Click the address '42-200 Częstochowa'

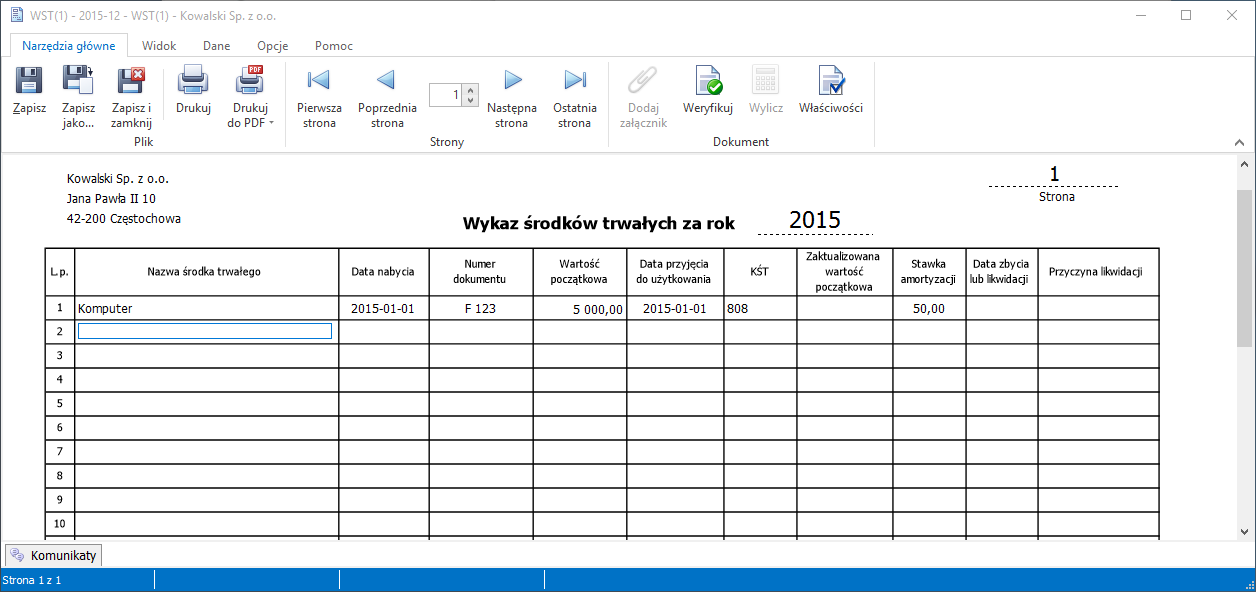(x=124, y=219)
